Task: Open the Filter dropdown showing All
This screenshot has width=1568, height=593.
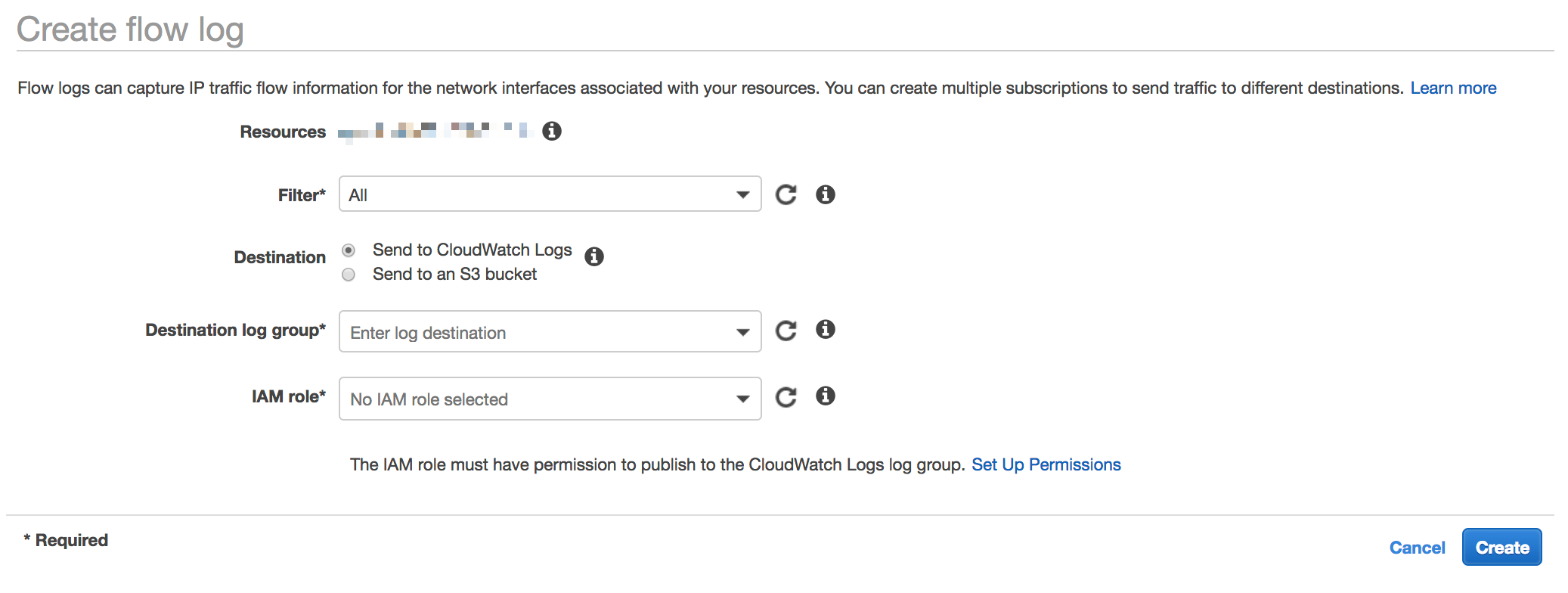Action: (x=550, y=194)
